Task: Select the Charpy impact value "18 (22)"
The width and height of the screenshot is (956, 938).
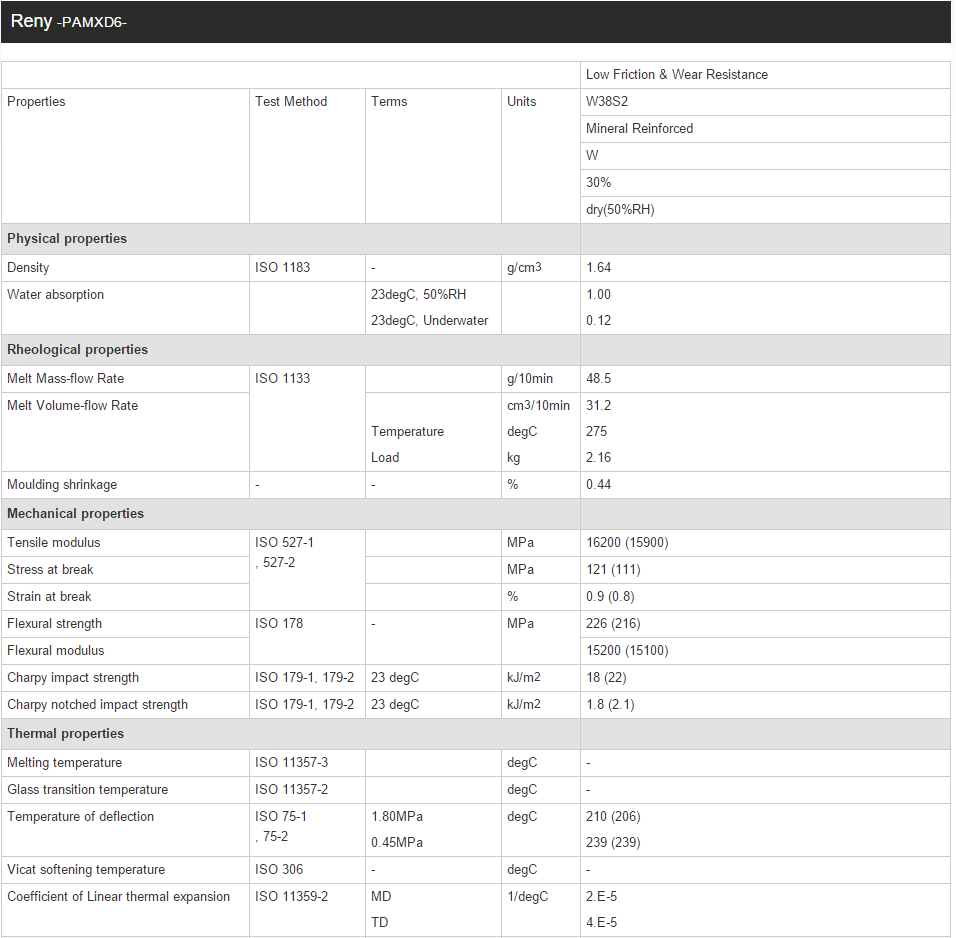Action: [x=606, y=678]
